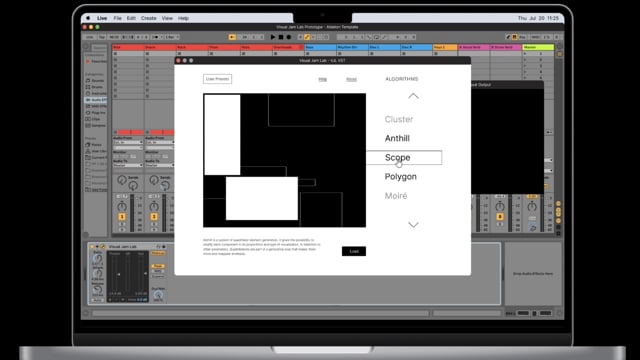
Task: Select Clips in browser categories
Action: tap(96, 119)
